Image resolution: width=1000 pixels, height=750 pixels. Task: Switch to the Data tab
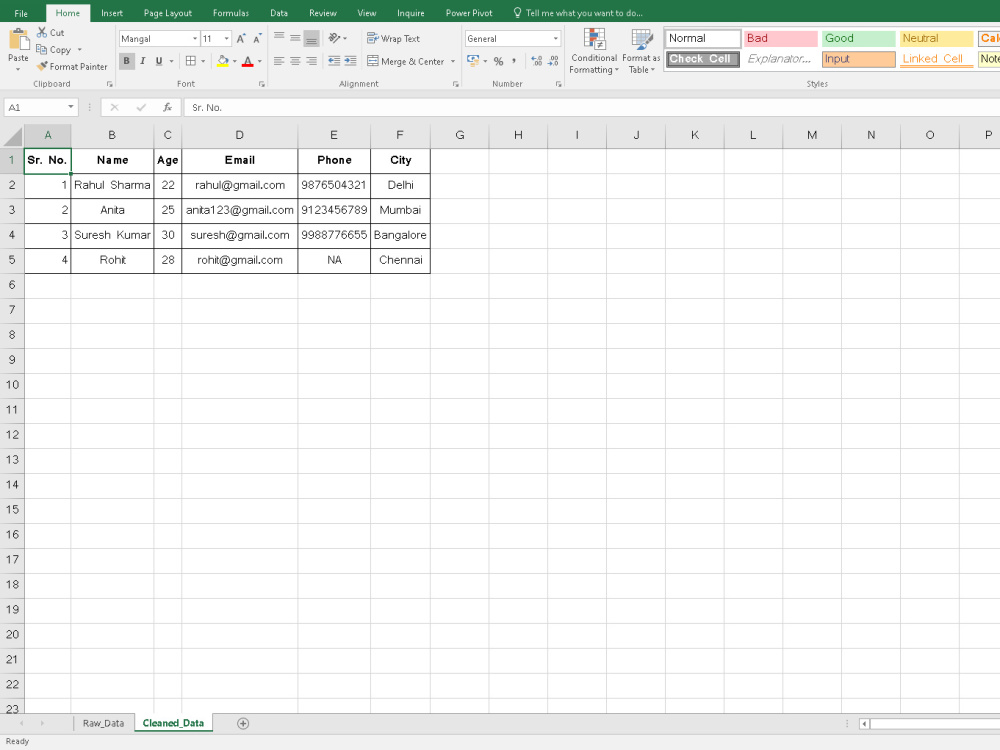[x=279, y=13]
